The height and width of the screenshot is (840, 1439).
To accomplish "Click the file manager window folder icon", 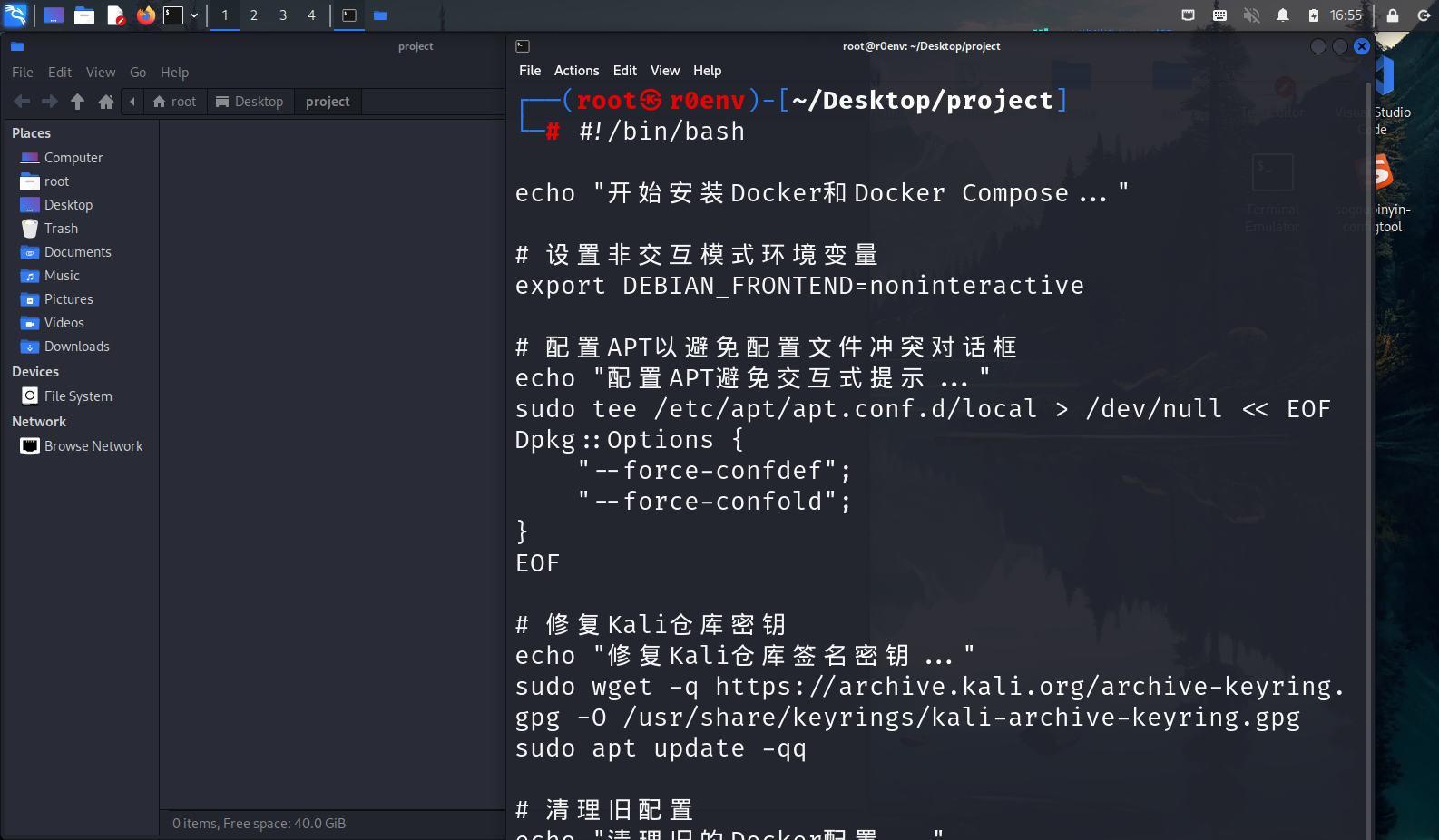I will pyautogui.click(x=17, y=46).
